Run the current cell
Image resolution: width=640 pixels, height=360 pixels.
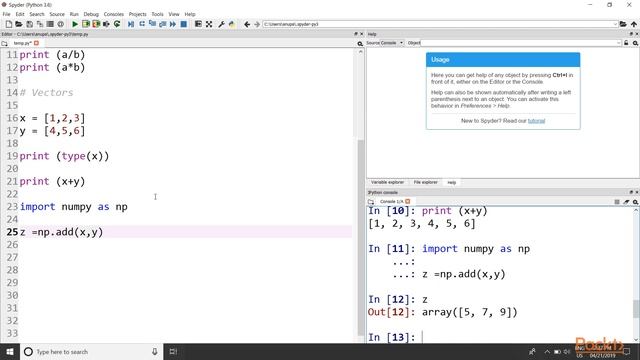pyautogui.click(x=85, y=24)
